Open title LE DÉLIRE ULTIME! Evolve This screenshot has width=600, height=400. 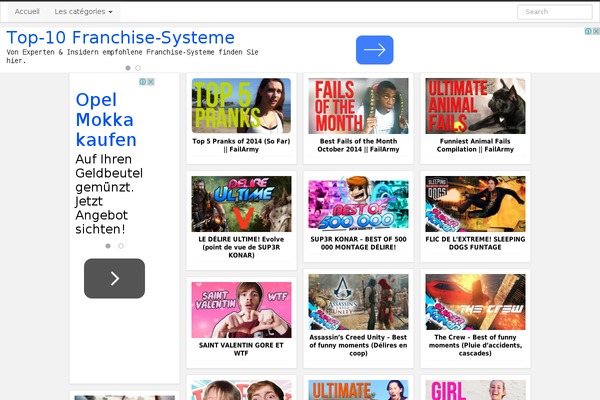pos(241,247)
